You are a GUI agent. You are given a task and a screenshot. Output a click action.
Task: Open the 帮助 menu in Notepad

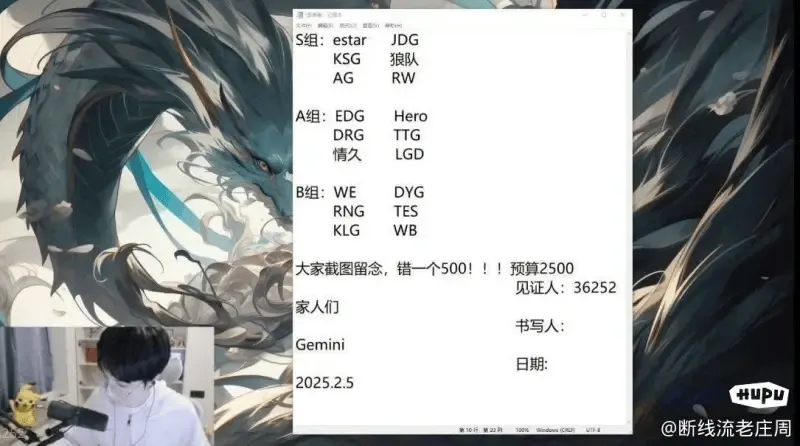click(x=393, y=26)
